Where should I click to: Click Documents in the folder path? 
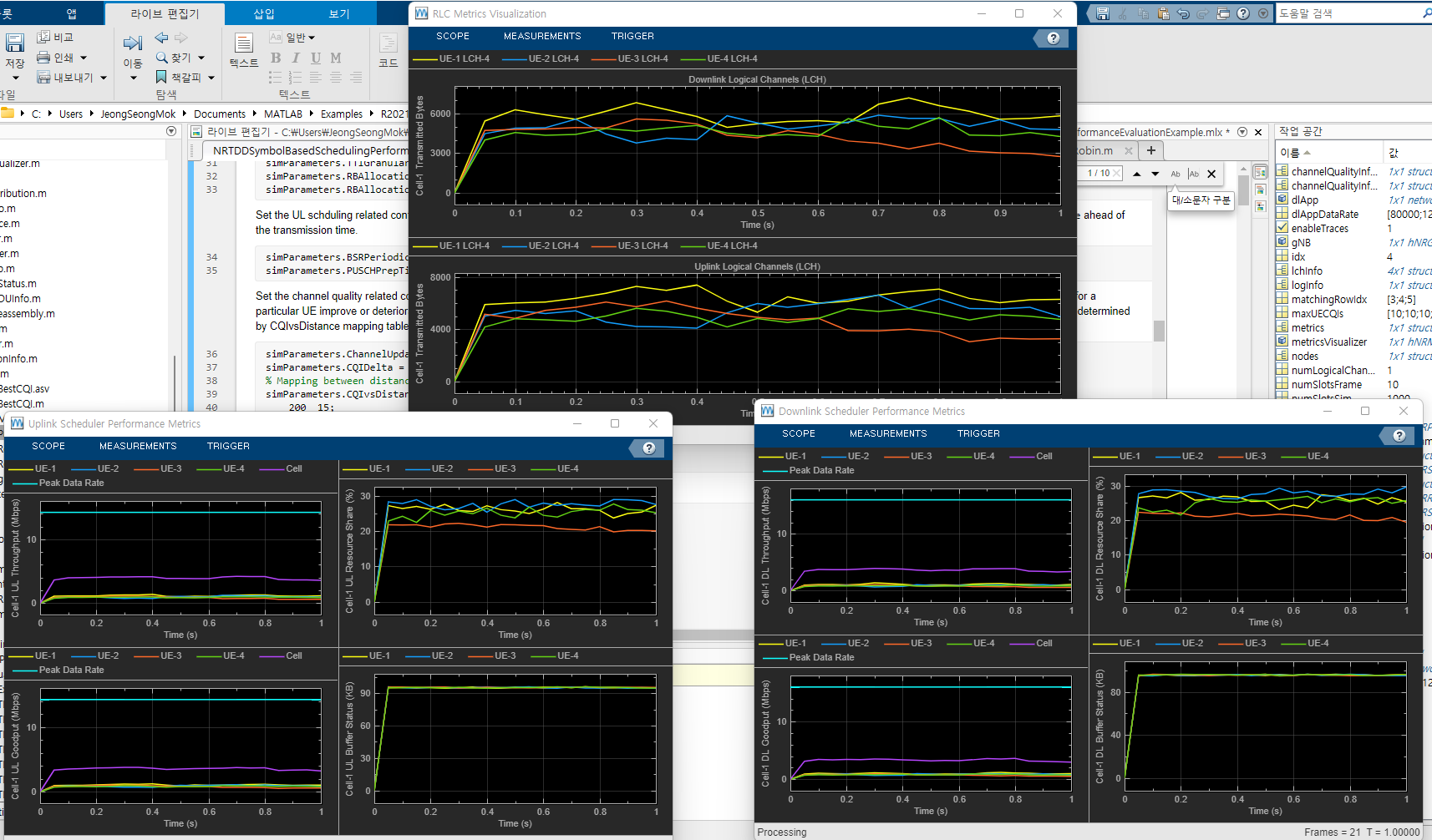click(220, 114)
